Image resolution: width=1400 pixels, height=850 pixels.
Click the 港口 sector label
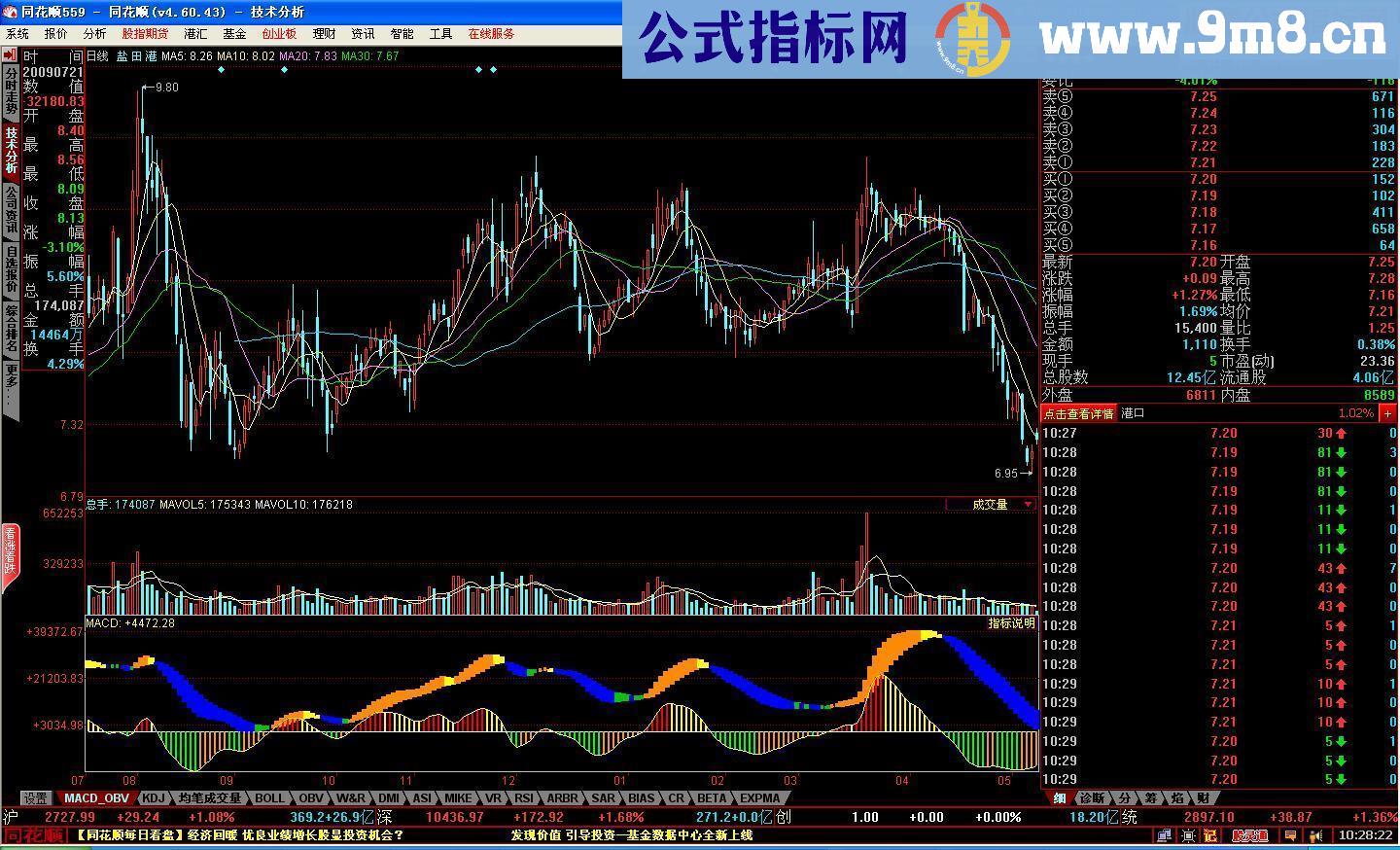1134,413
